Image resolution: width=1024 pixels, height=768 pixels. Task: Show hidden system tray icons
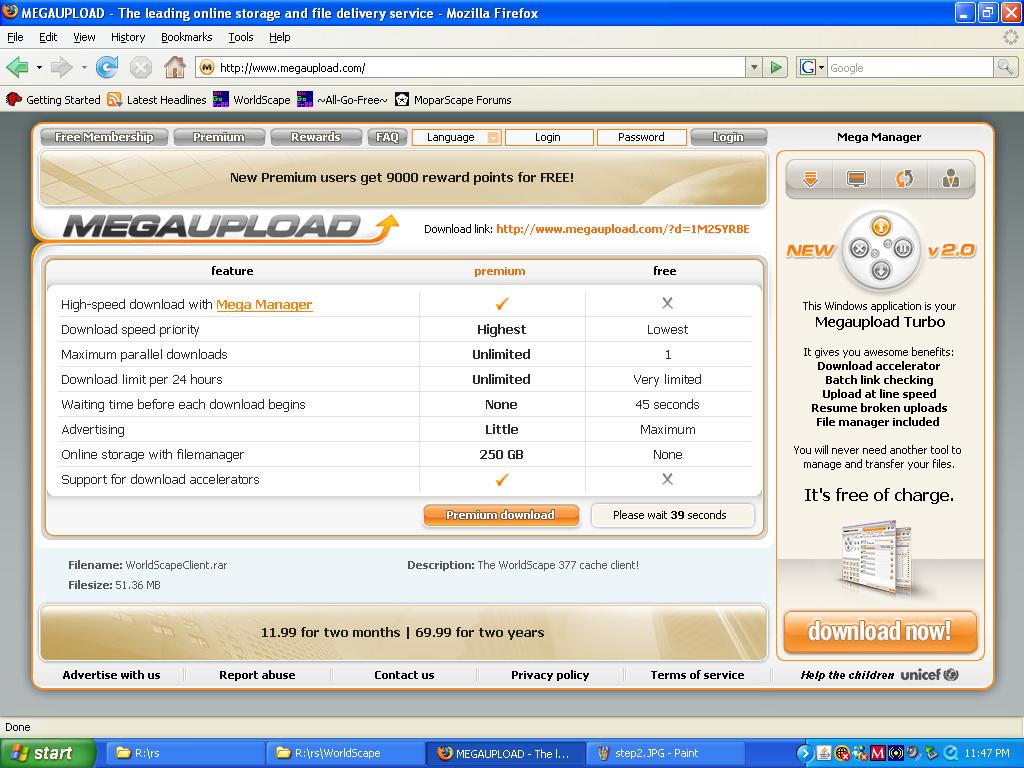click(x=804, y=753)
